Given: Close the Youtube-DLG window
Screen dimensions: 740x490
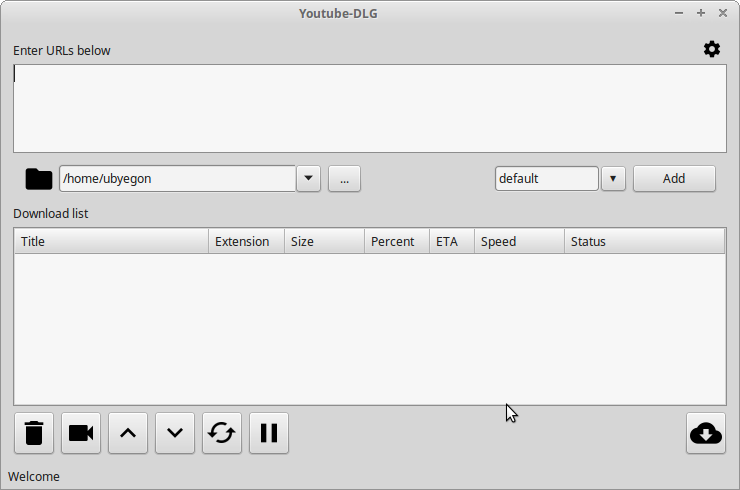Looking at the screenshot, I should coord(723,13).
